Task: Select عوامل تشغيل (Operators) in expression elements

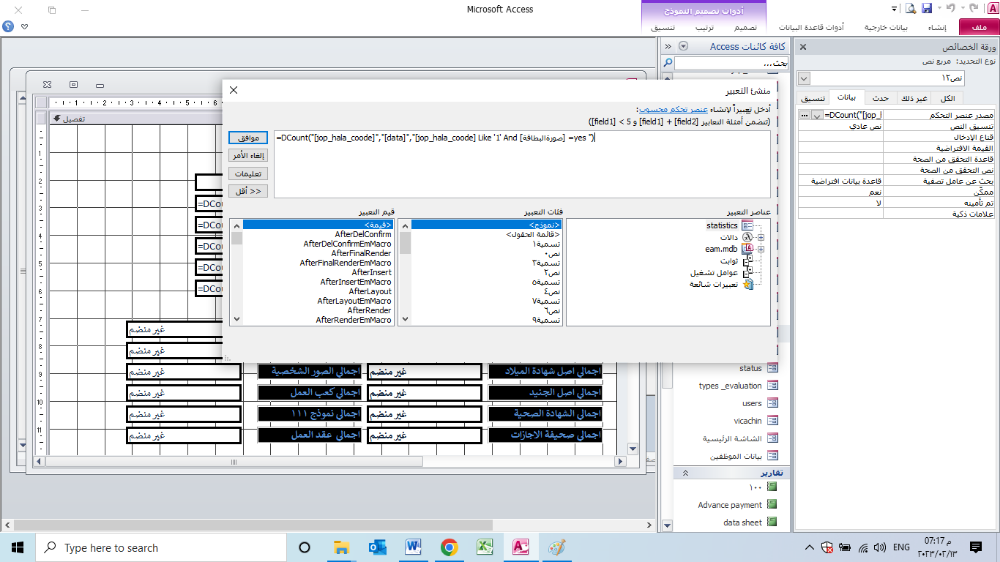Action: tap(714, 273)
